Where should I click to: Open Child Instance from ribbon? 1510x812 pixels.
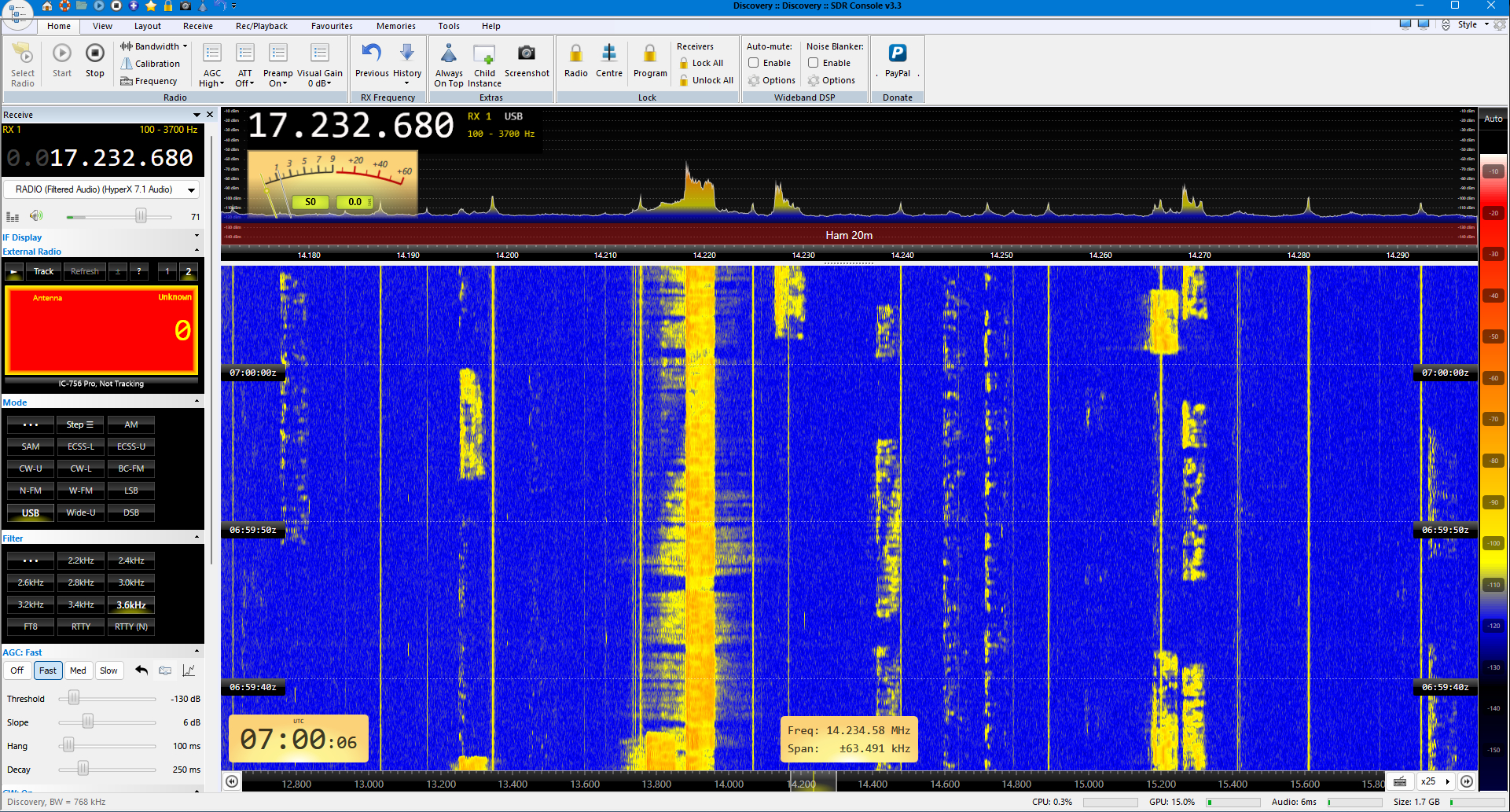(484, 55)
